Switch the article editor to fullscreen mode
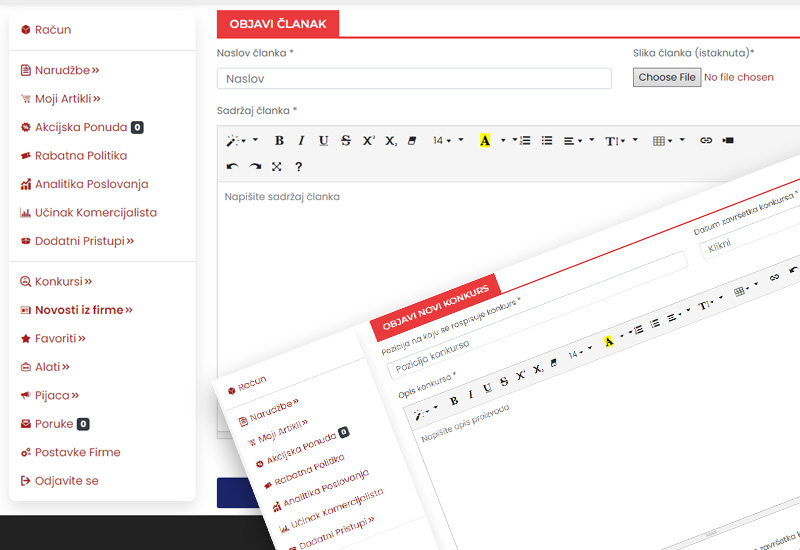 click(277, 166)
